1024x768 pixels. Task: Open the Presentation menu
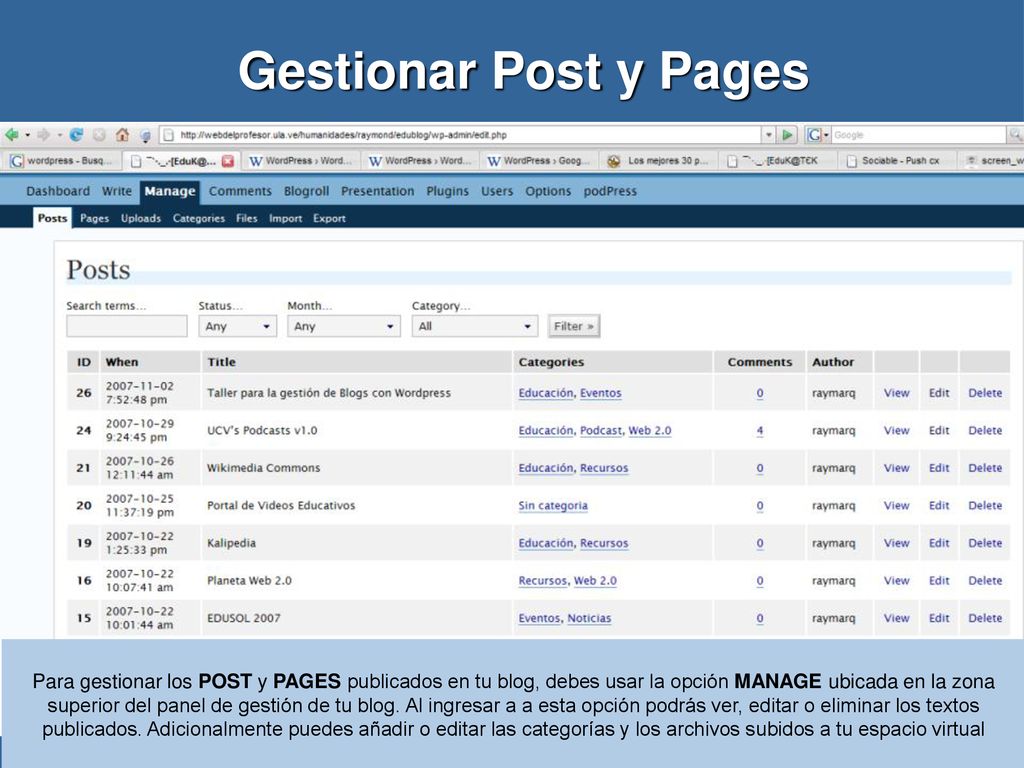pyautogui.click(x=377, y=191)
